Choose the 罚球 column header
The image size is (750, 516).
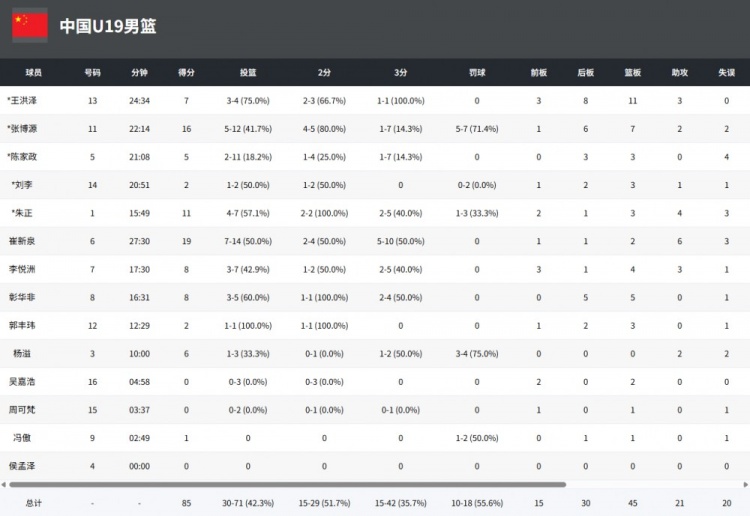[477, 73]
